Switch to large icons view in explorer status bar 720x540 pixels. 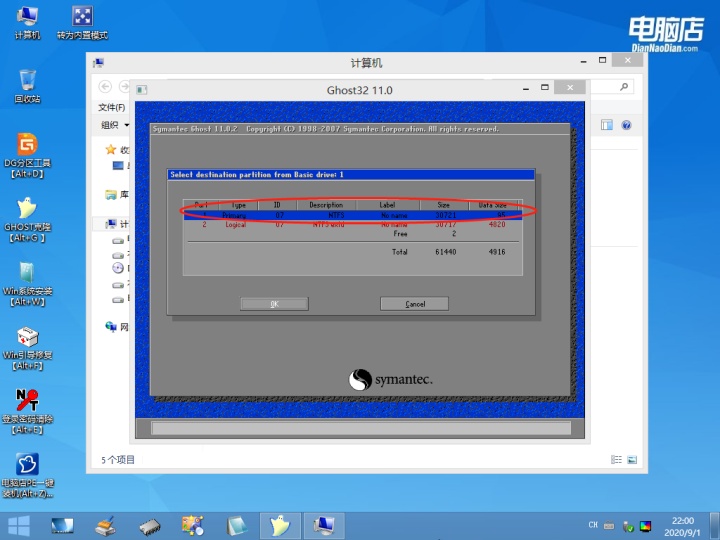pos(632,460)
